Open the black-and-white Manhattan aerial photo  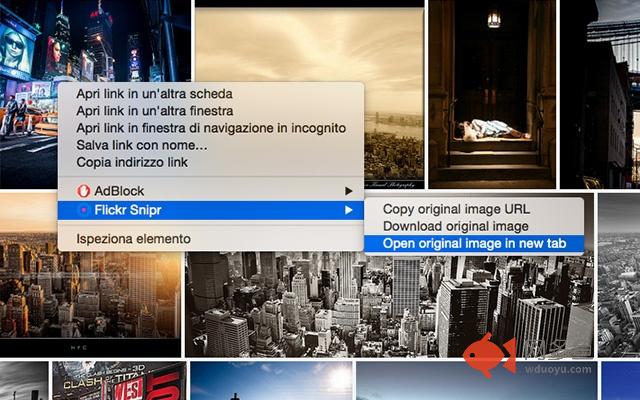389,304
